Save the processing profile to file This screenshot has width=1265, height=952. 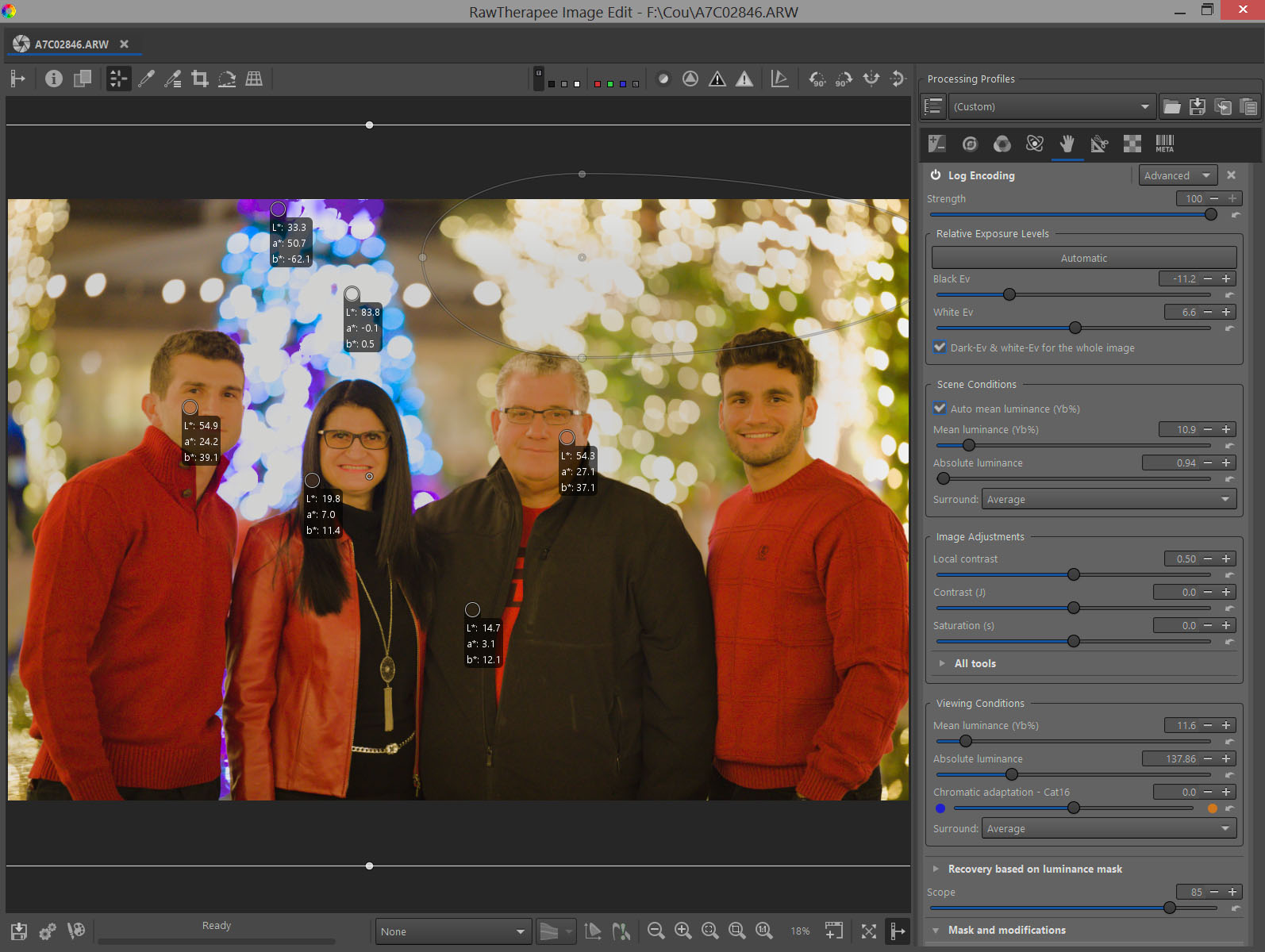pyautogui.click(x=1198, y=106)
